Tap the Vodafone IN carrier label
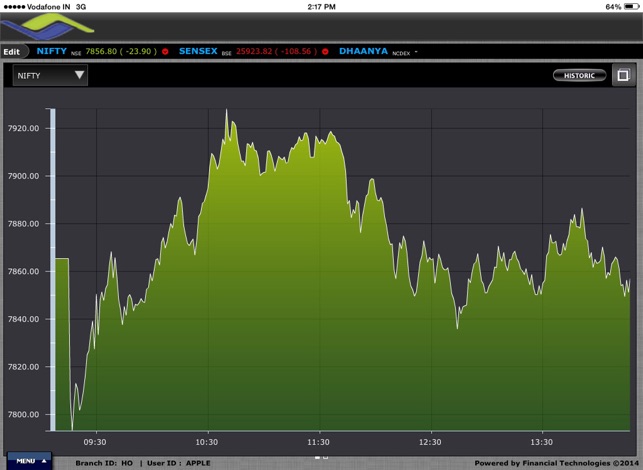Screen dimensions: 643x470 point(48,7)
